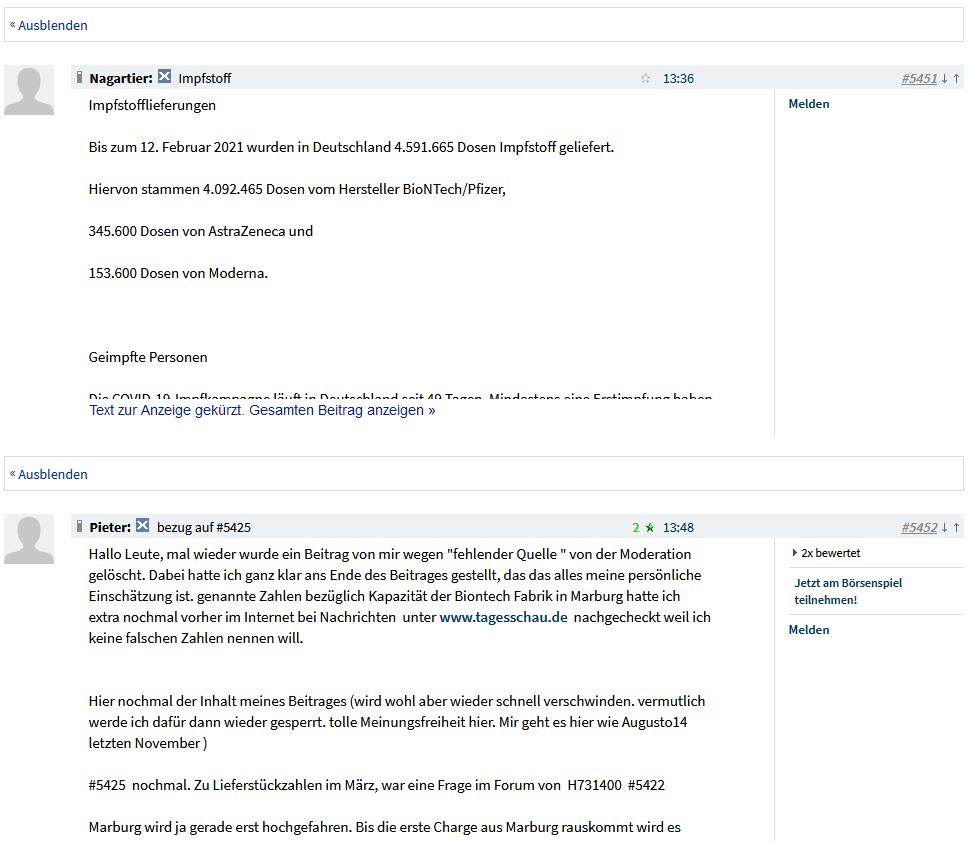Jump down arrow beside #5452
This screenshot has height=841, width=973.
pyautogui.click(x=944, y=527)
